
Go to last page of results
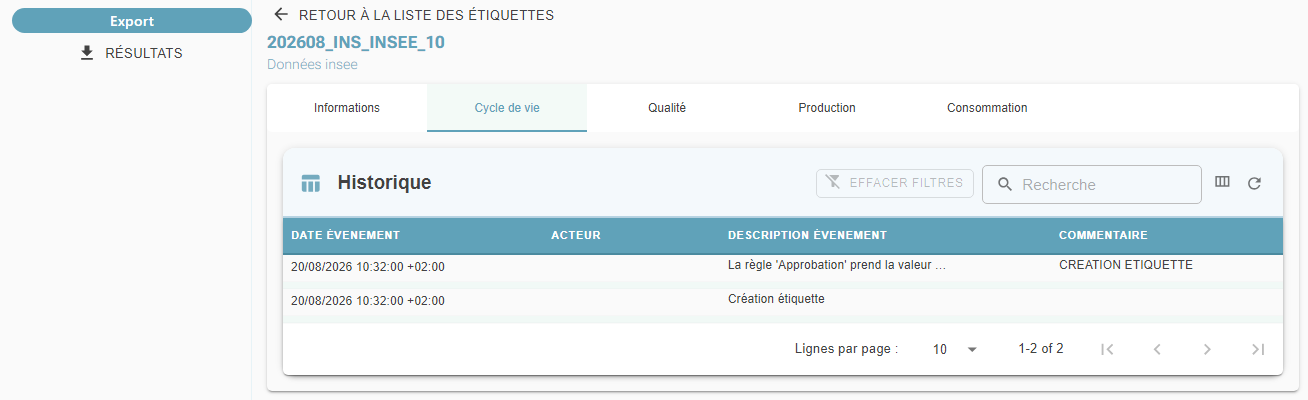coord(1258,349)
